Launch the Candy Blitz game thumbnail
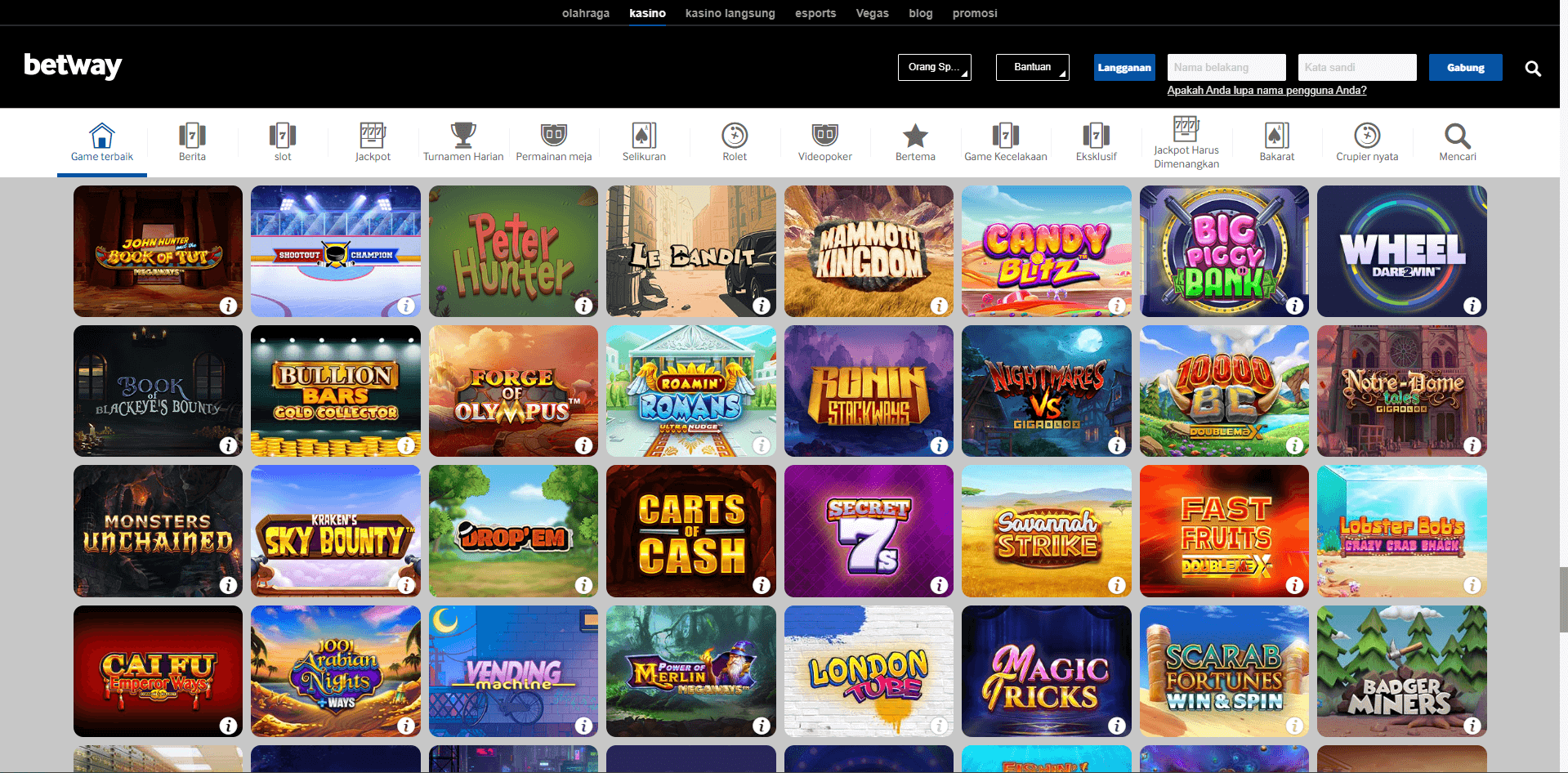The height and width of the screenshot is (773, 1568). [x=1047, y=251]
